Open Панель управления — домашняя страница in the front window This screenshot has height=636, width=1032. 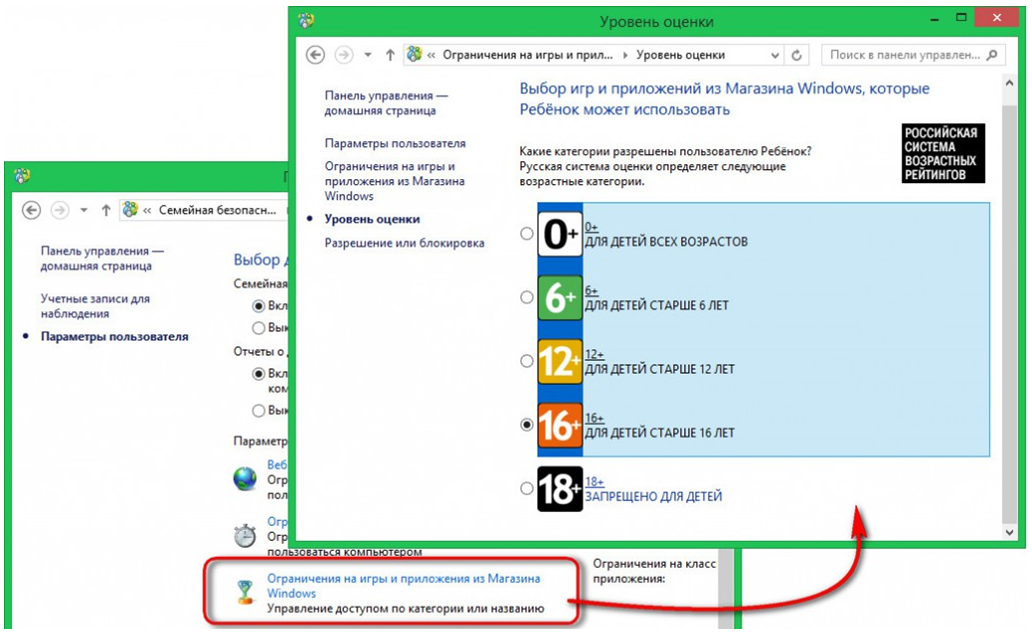pyautogui.click(x=386, y=103)
